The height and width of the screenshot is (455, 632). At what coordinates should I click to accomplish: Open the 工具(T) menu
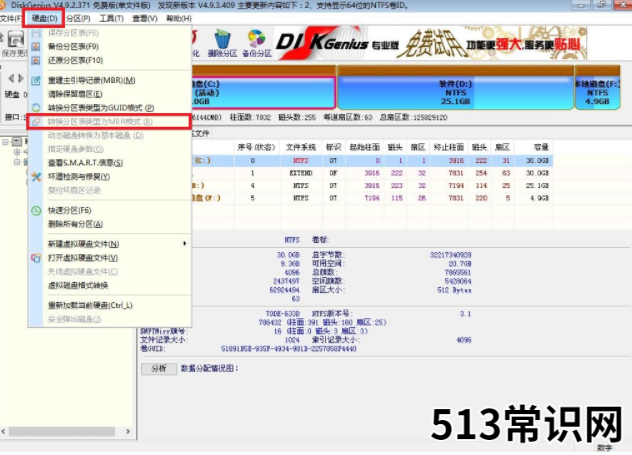pyautogui.click(x=111, y=19)
